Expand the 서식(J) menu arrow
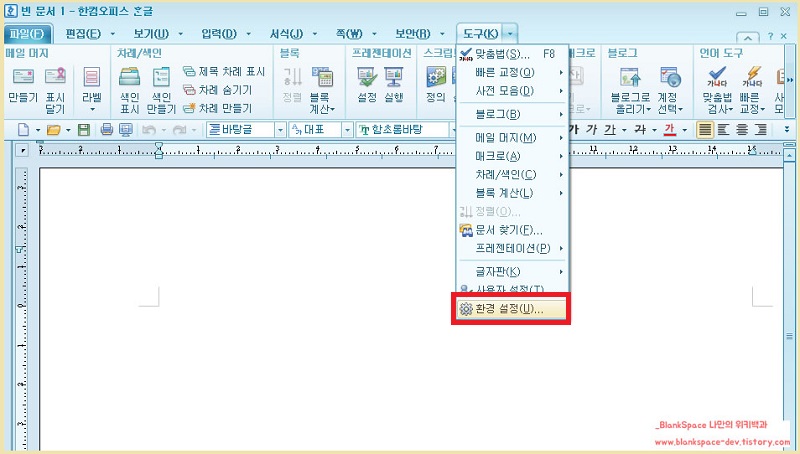The height and width of the screenshot is (454, 800). point(314,34)
